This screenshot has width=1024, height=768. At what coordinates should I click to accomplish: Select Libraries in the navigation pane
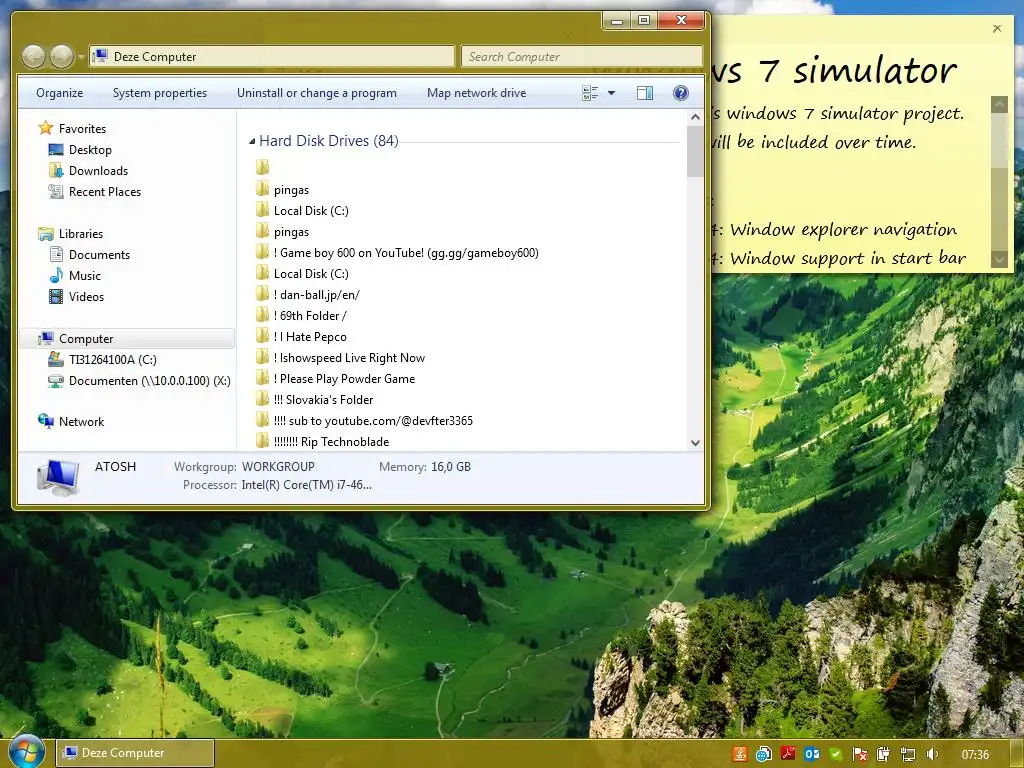[x=71, y=234]
